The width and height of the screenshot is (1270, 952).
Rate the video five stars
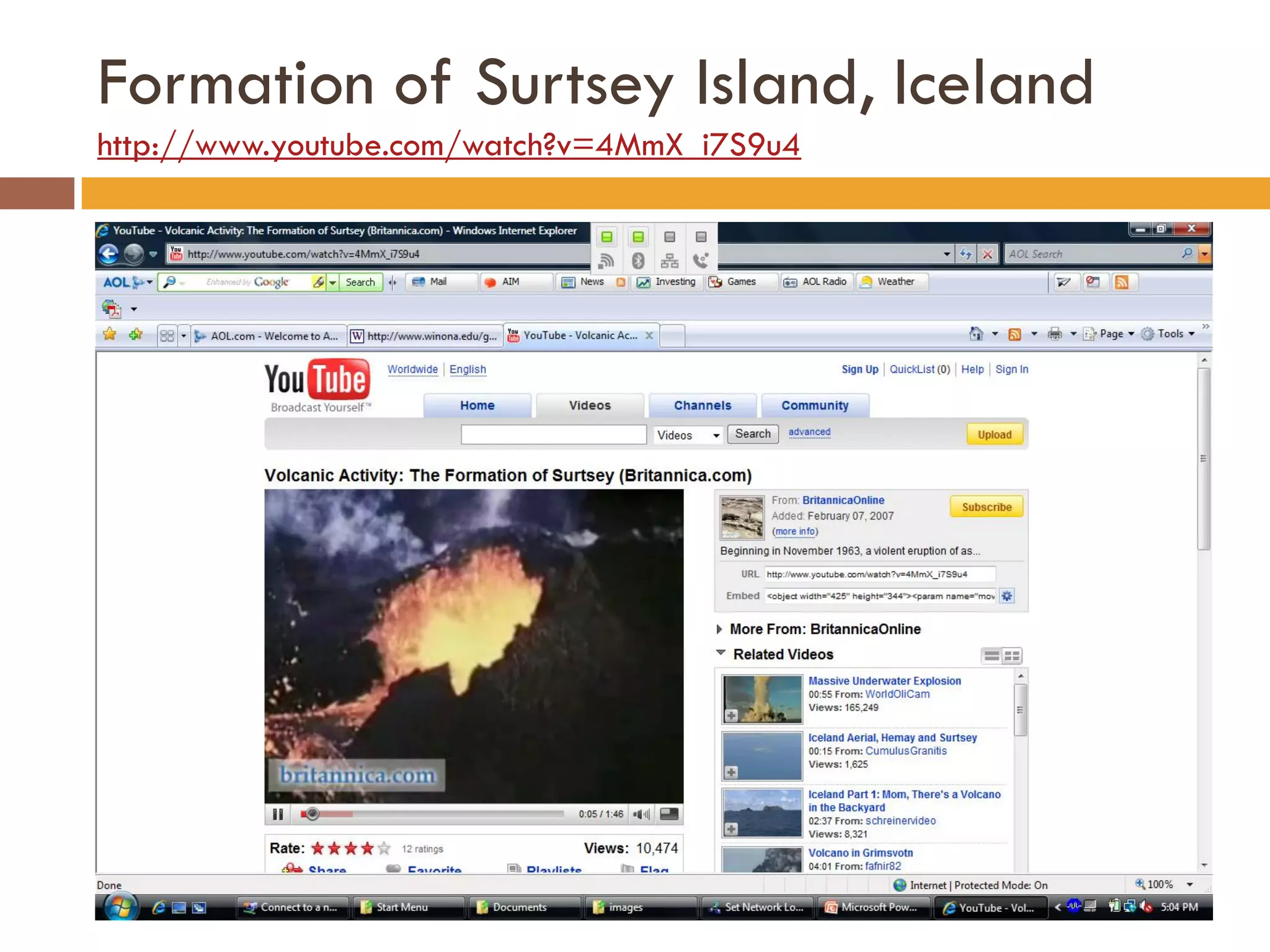[384, 848]
